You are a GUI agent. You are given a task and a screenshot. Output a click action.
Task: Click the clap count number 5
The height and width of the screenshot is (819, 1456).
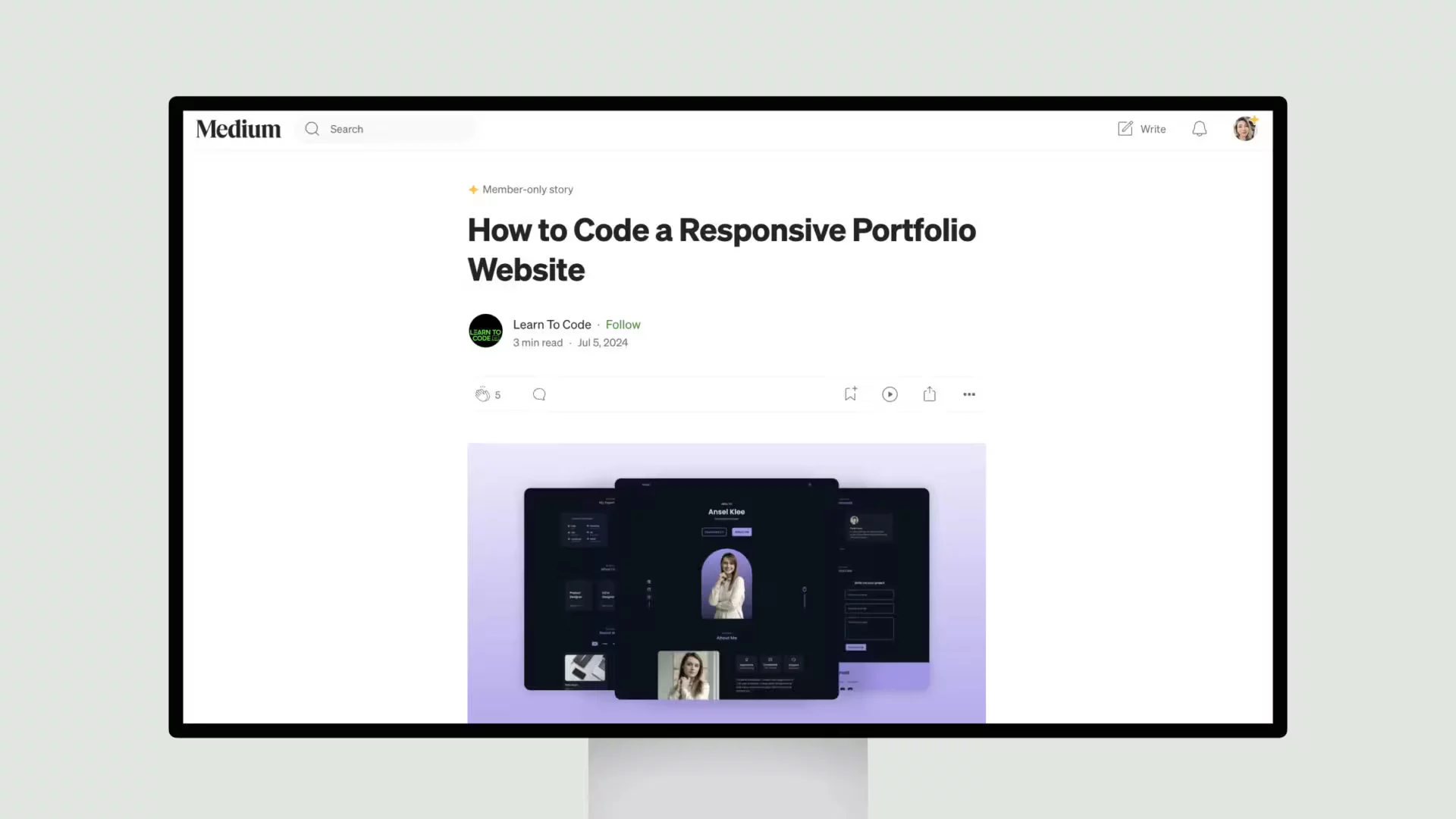(498, 394)
